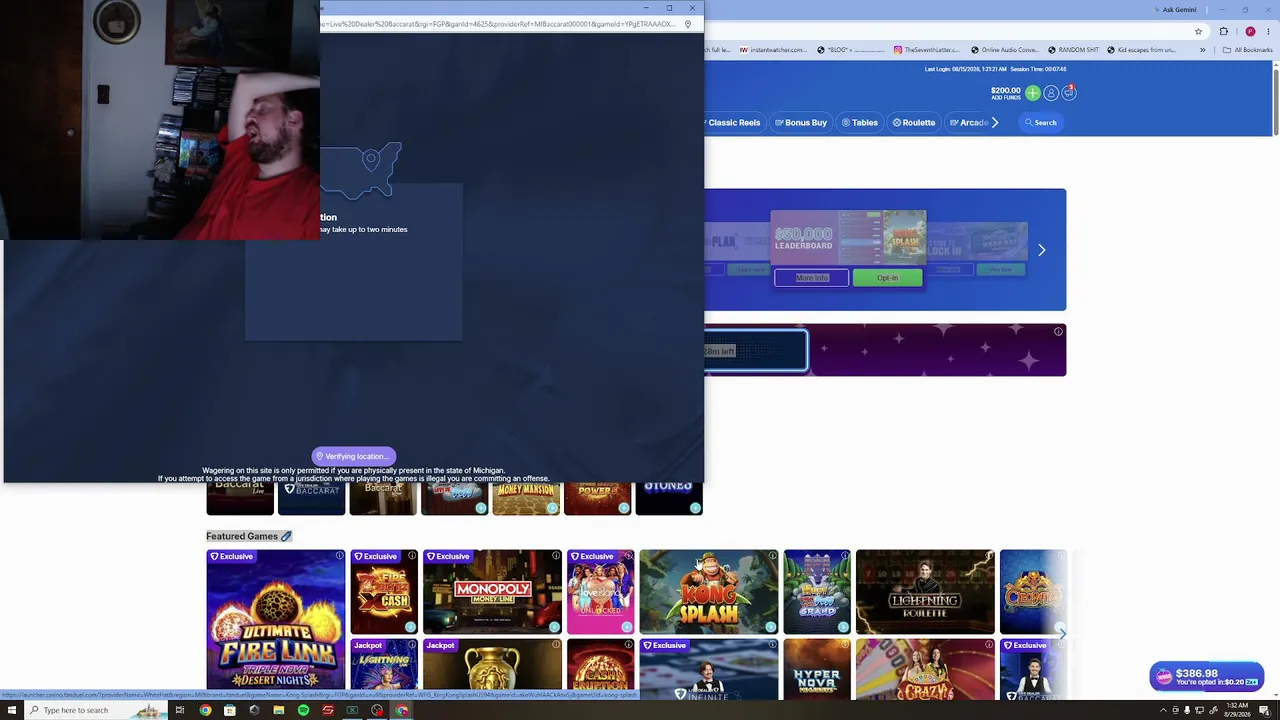Open the Tables category tab
This screenshot has height=720, width=1280.
(x=860, y=123)
